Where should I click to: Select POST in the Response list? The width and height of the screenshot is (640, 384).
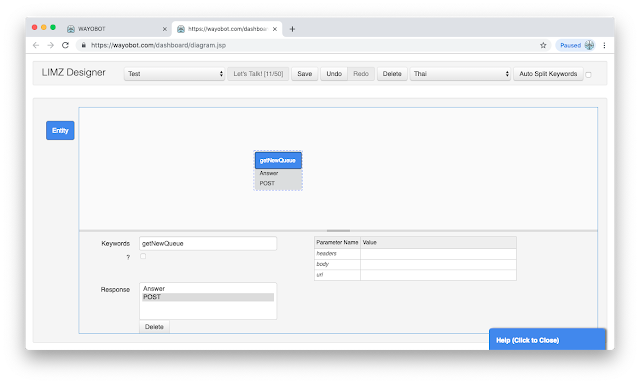(x=208, y=297)
